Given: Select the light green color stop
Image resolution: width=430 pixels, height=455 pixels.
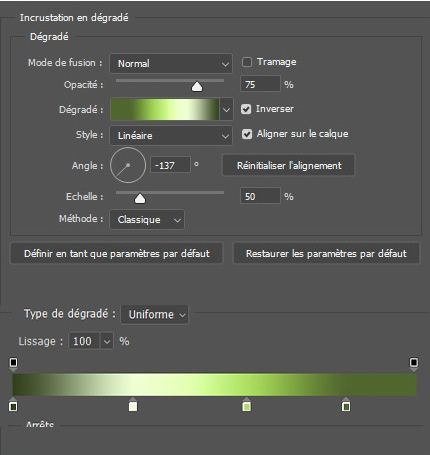Looking at the screenshot, I should click(246, 405).
